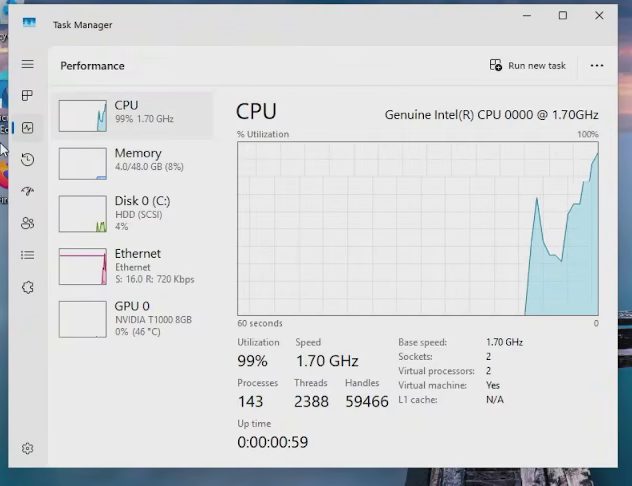Viewport: 632px width, 486px height.
Task: Click the HDD (SCSI) disk type text
Action: pos(139,215)
